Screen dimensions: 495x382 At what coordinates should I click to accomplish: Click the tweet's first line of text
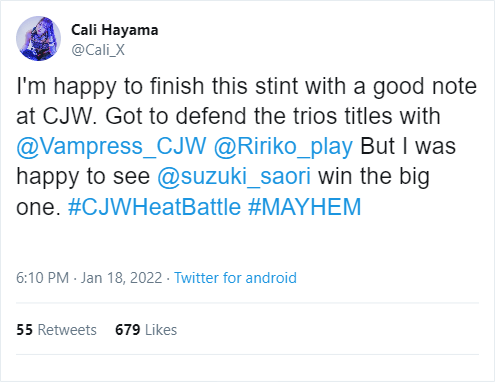[247, 87]
